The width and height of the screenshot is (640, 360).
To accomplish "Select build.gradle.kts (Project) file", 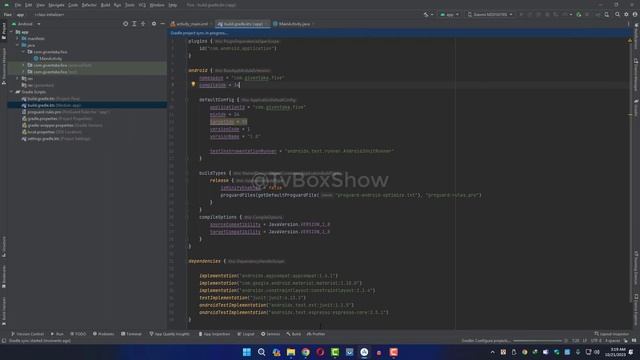I will pos(51,99).
